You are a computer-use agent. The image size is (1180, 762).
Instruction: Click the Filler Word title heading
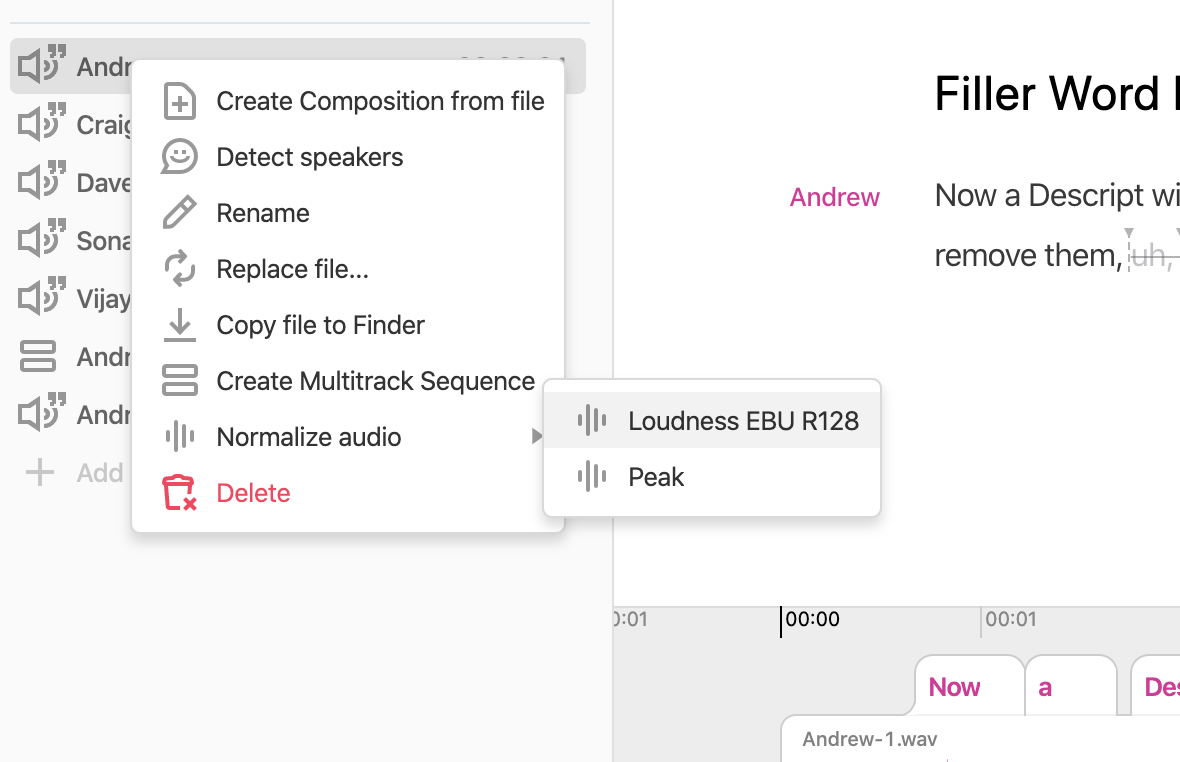(x=1057, y=94)
